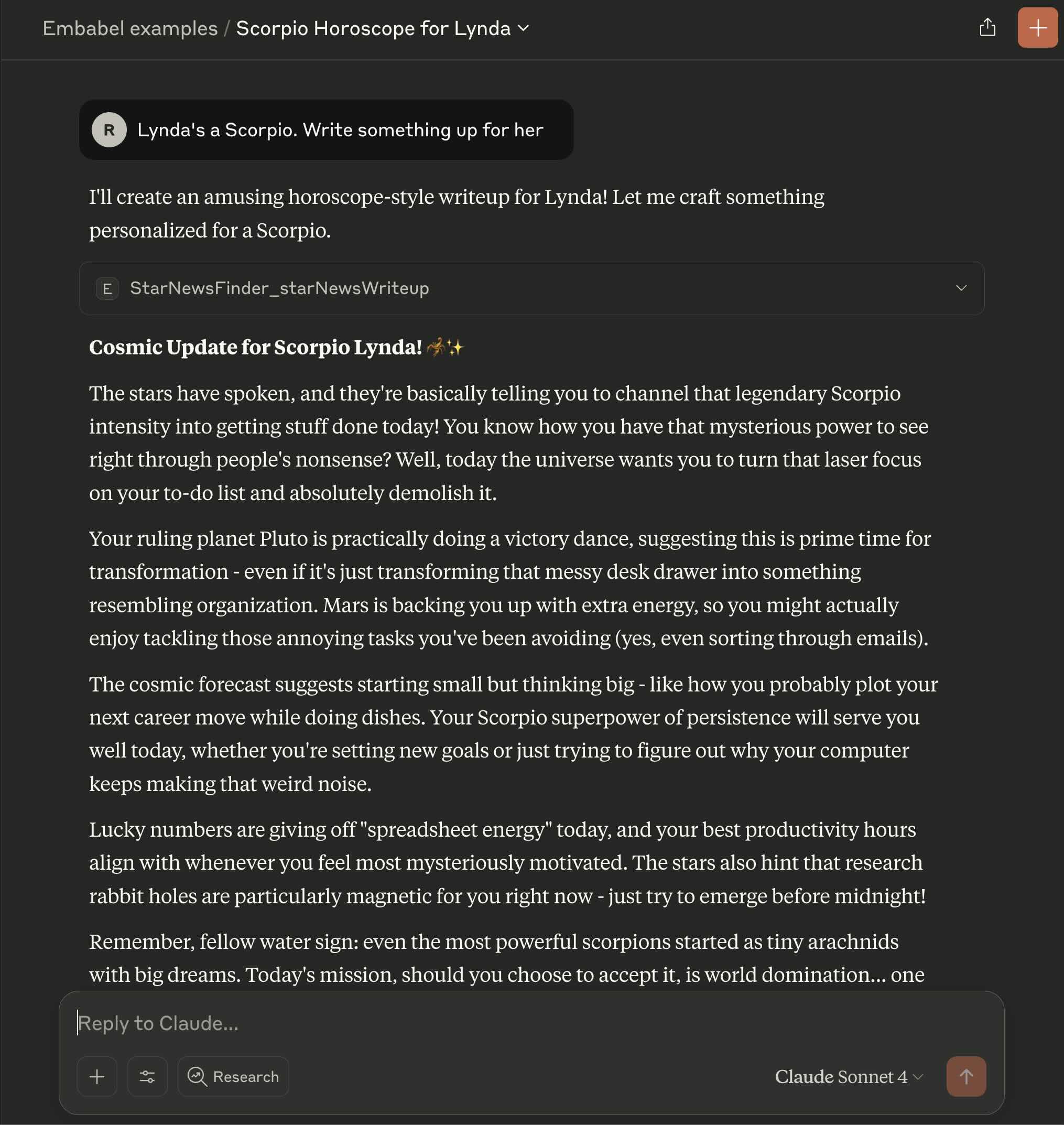The width and height of the screenshot is (1064, 1125).
Task: Click the user message about Lynda's Scorpio
Action: coord(326,130)
